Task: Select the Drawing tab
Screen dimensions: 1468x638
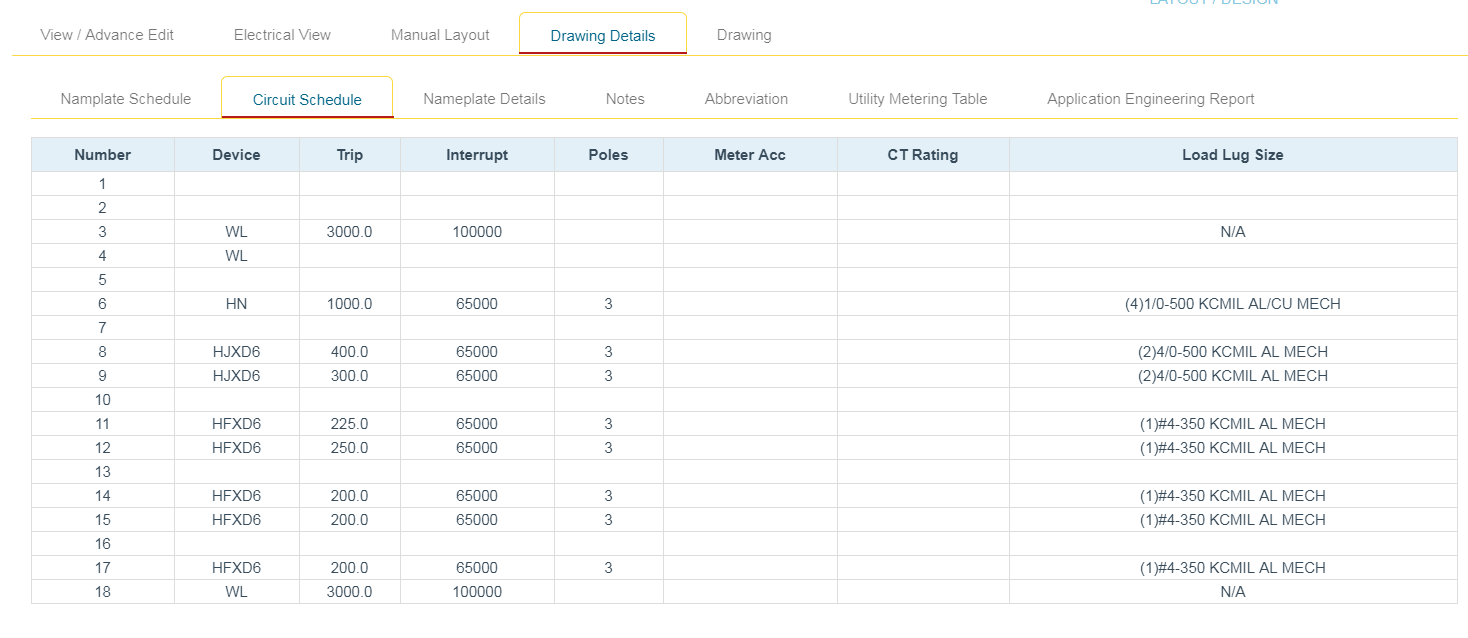Action: (x=743, y=34)
